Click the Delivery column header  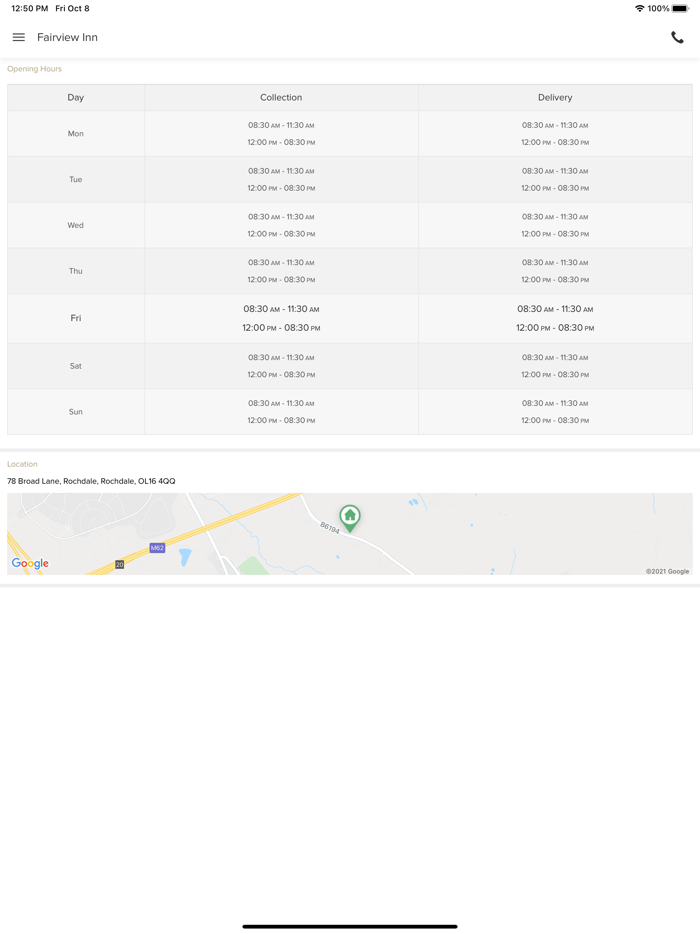[555, 98]
